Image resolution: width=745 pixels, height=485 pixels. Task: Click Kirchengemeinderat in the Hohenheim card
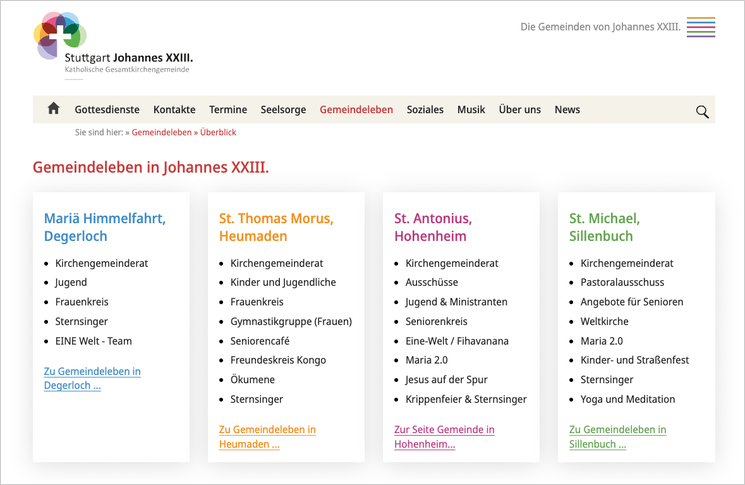point(452,263)
